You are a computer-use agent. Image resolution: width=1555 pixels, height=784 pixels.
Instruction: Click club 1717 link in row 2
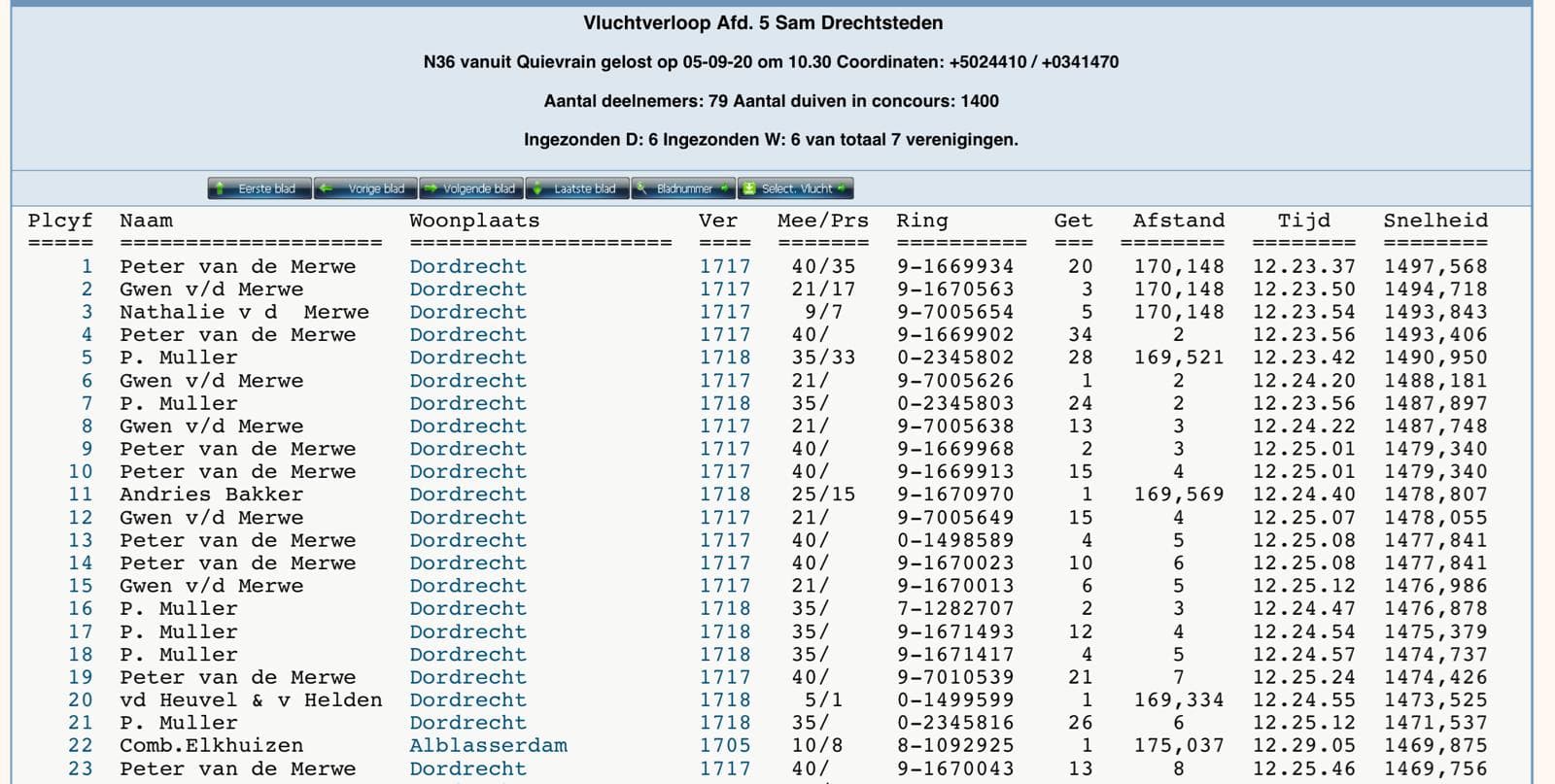click(x=724, y=290)
